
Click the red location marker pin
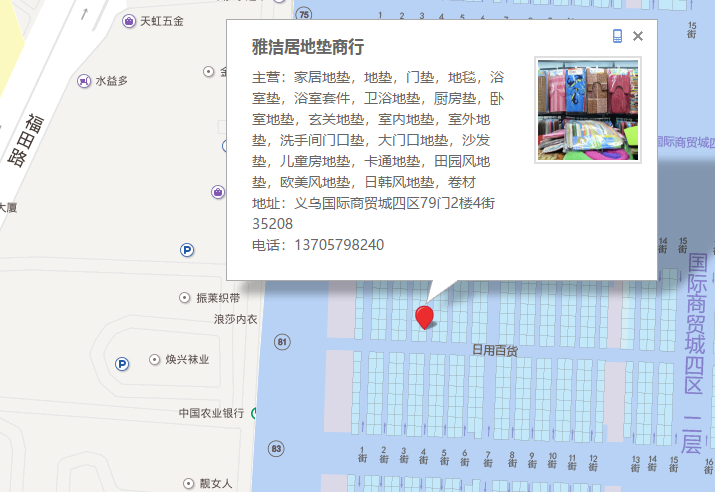point(425,318)
